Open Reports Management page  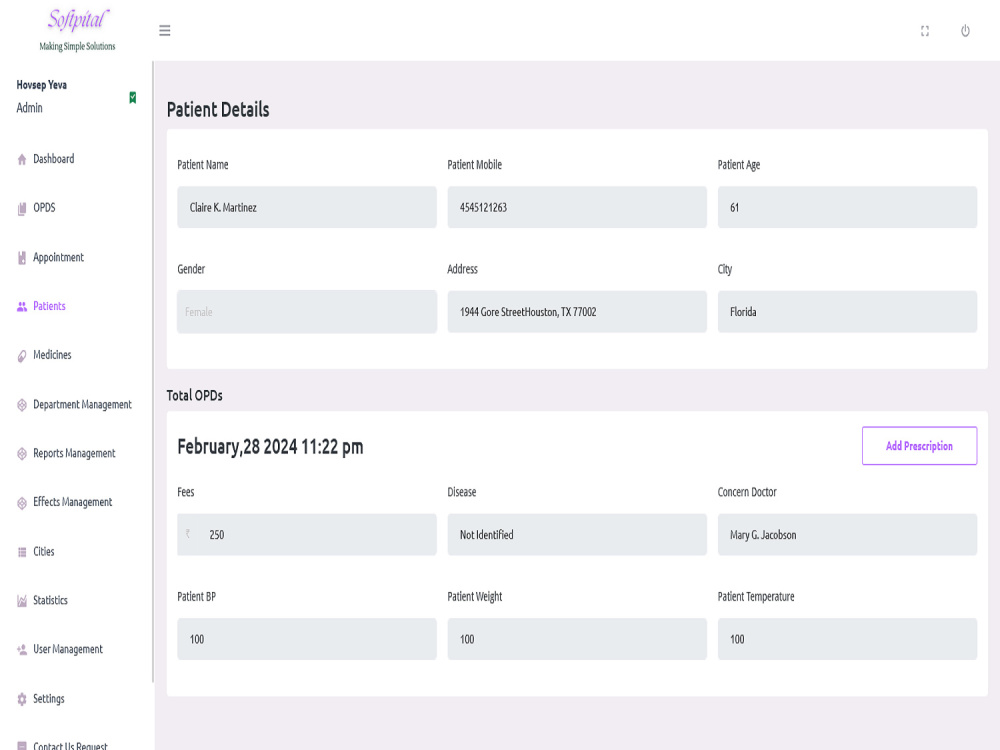coord(74,453)
